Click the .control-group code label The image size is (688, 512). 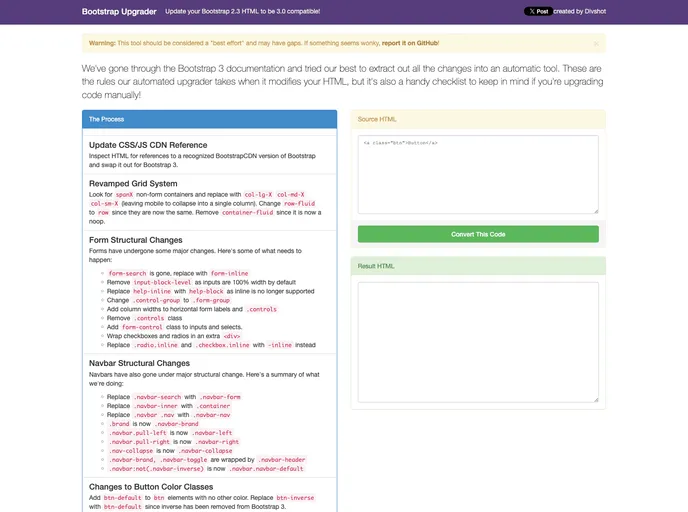(156, 301)
